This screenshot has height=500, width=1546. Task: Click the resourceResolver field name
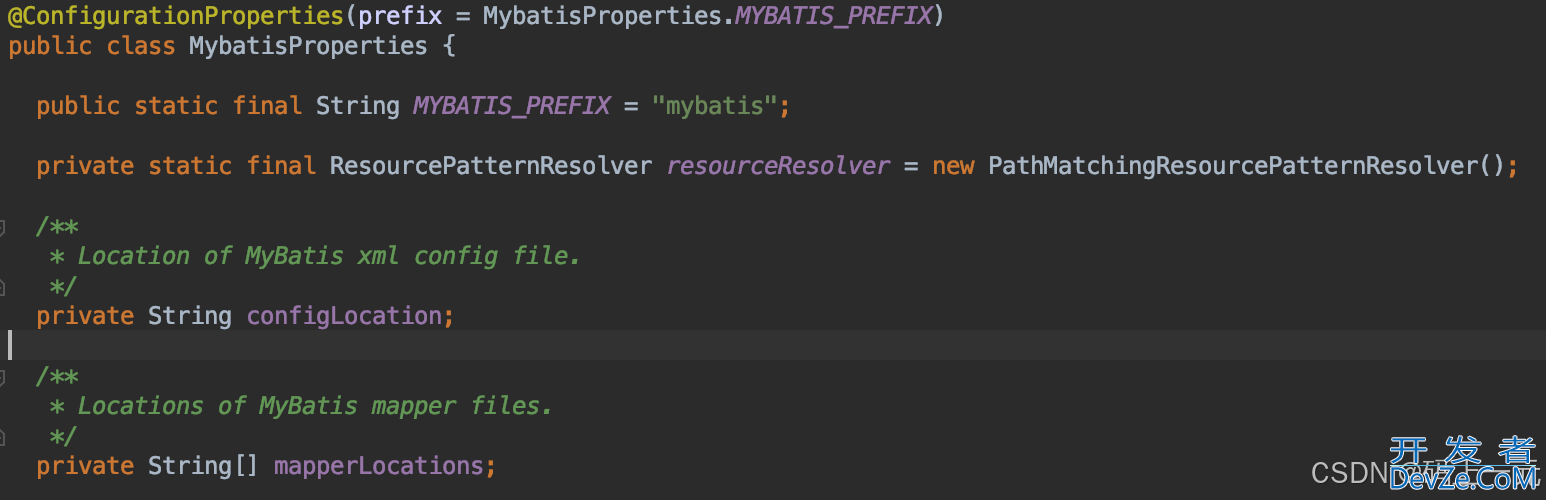(778, 166)
